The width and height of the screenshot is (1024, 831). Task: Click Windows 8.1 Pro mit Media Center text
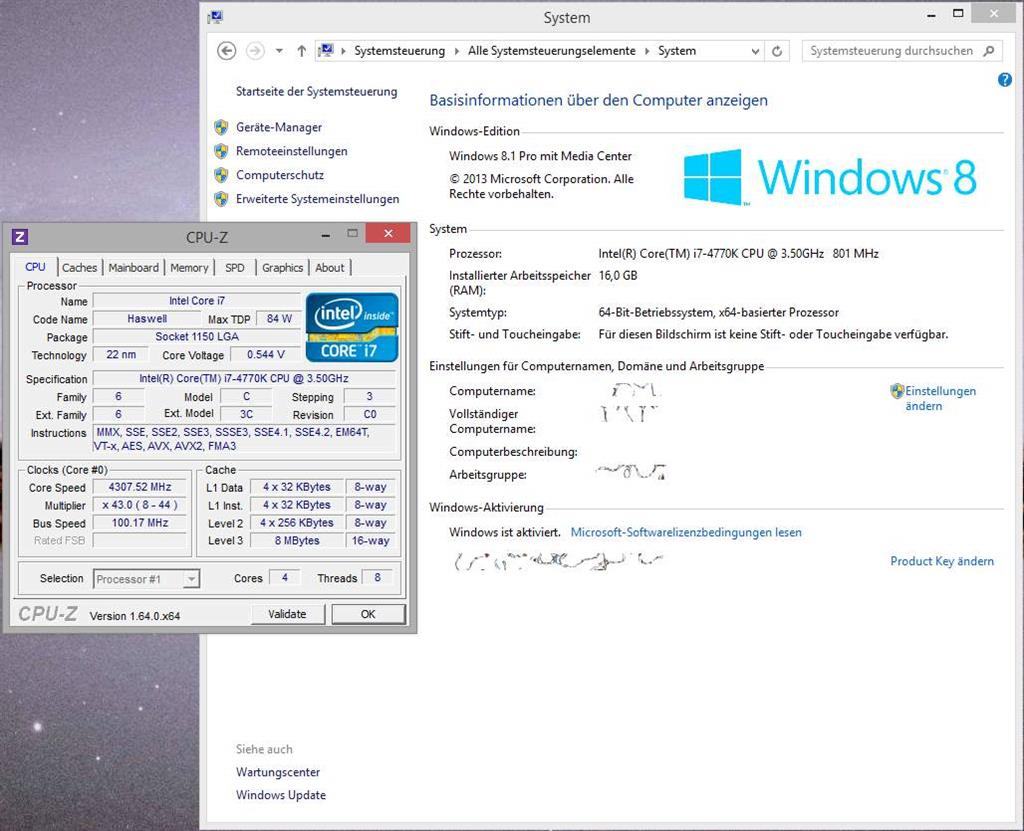pos(540,156)
